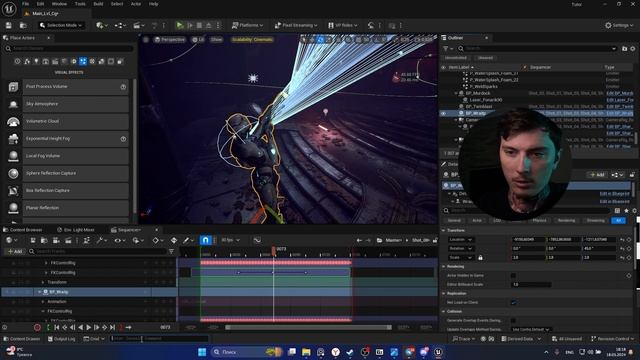Collapse the BP_Wraip sequencer track

(x=40, y=292)
